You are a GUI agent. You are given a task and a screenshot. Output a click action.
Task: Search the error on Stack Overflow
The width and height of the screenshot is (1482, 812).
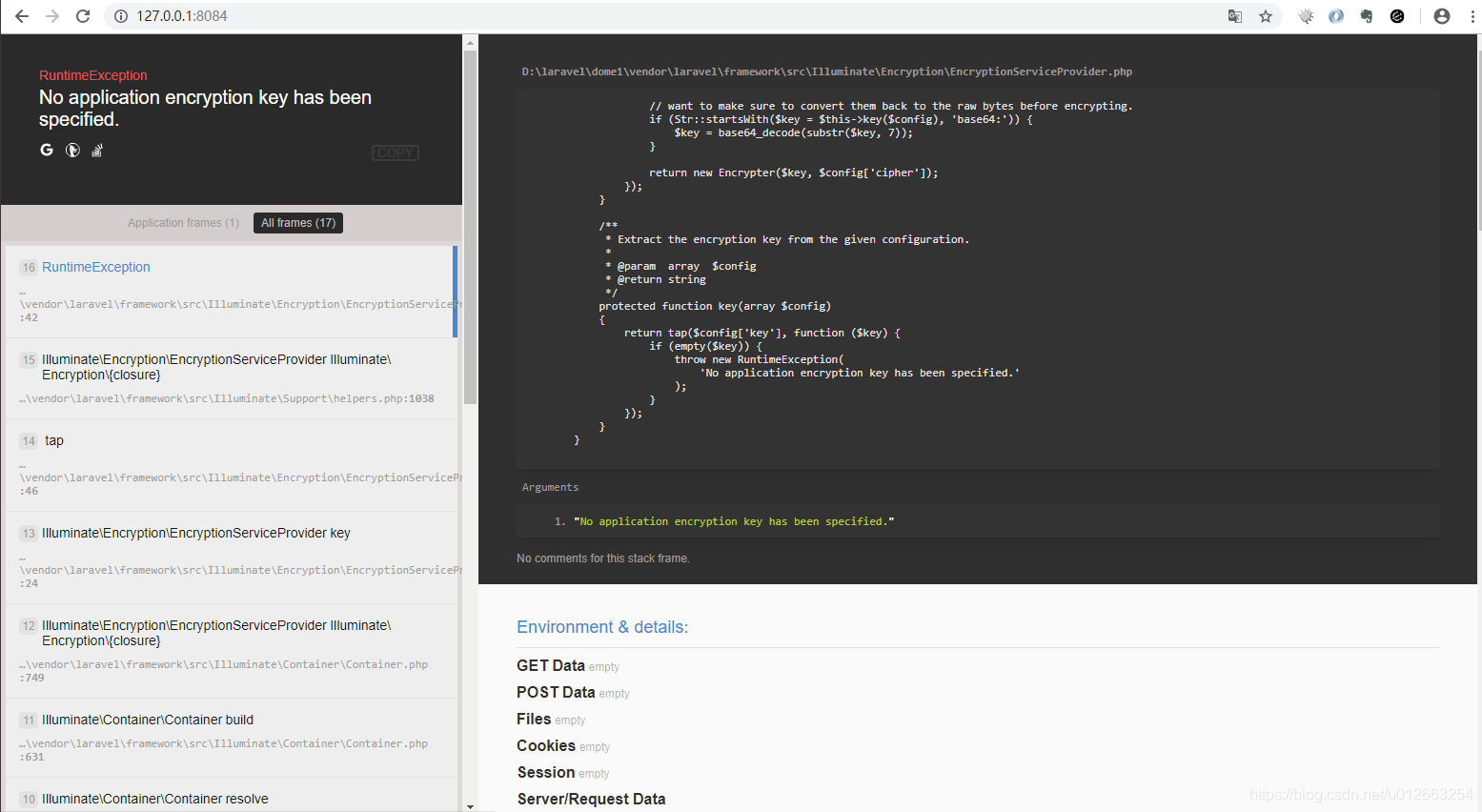(x=97, y=150)
